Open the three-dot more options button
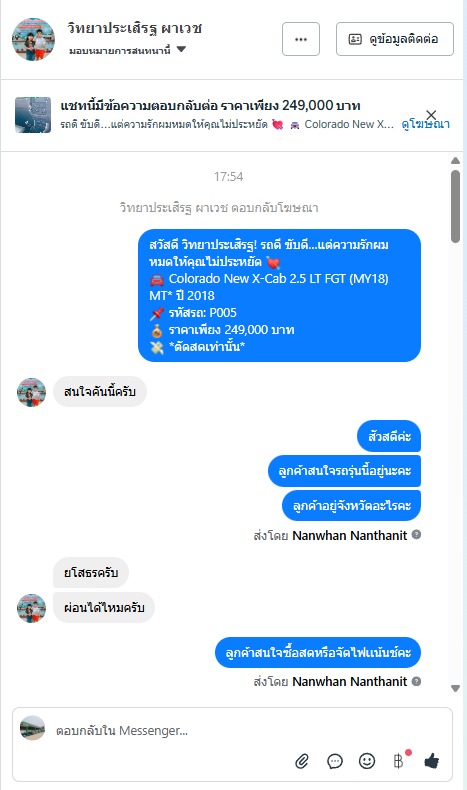The width and height of the screenshot is (467, 790). coord(301,39)
